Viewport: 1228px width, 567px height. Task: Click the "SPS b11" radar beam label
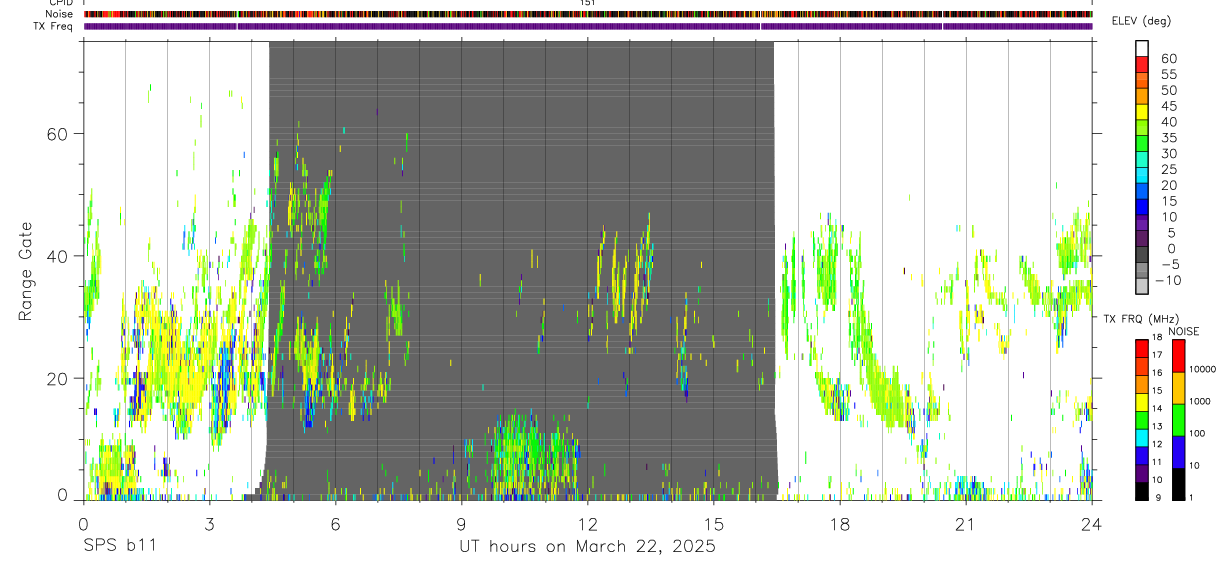tap(119, 547)
